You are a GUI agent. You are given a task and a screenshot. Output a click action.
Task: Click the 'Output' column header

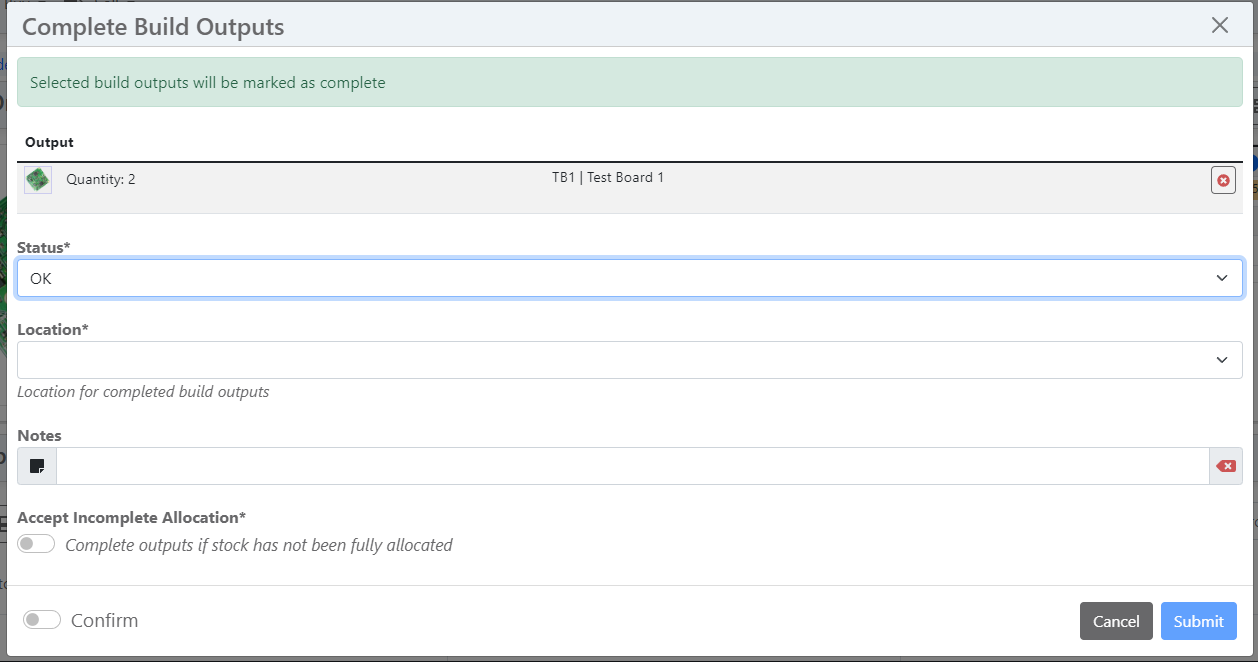(49, 142)
